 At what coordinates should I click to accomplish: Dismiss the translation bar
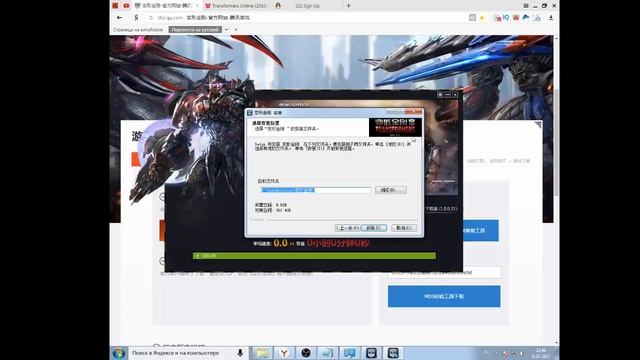coord(236,30)
